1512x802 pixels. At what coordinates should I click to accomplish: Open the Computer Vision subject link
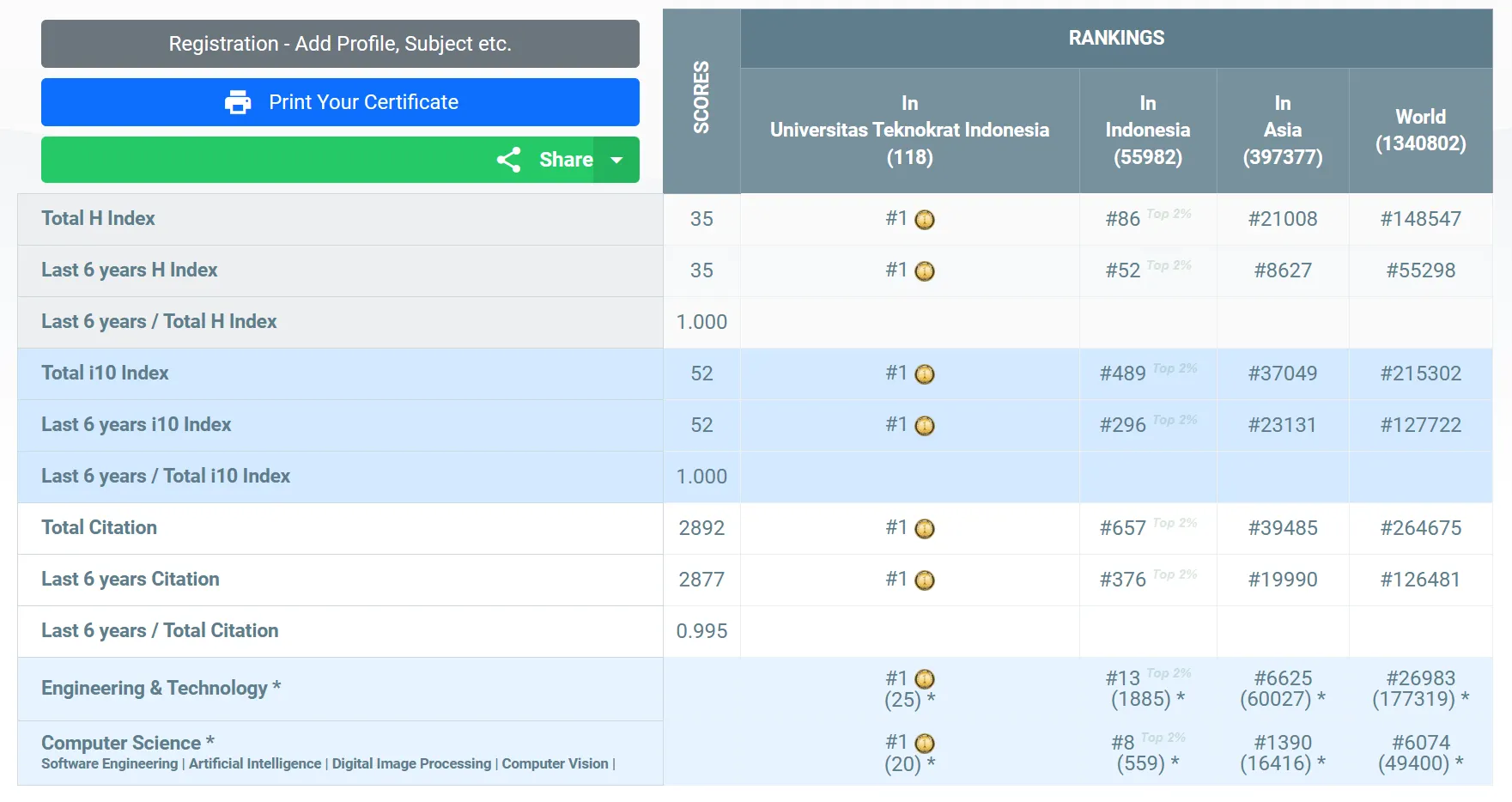tap(555, 764)
